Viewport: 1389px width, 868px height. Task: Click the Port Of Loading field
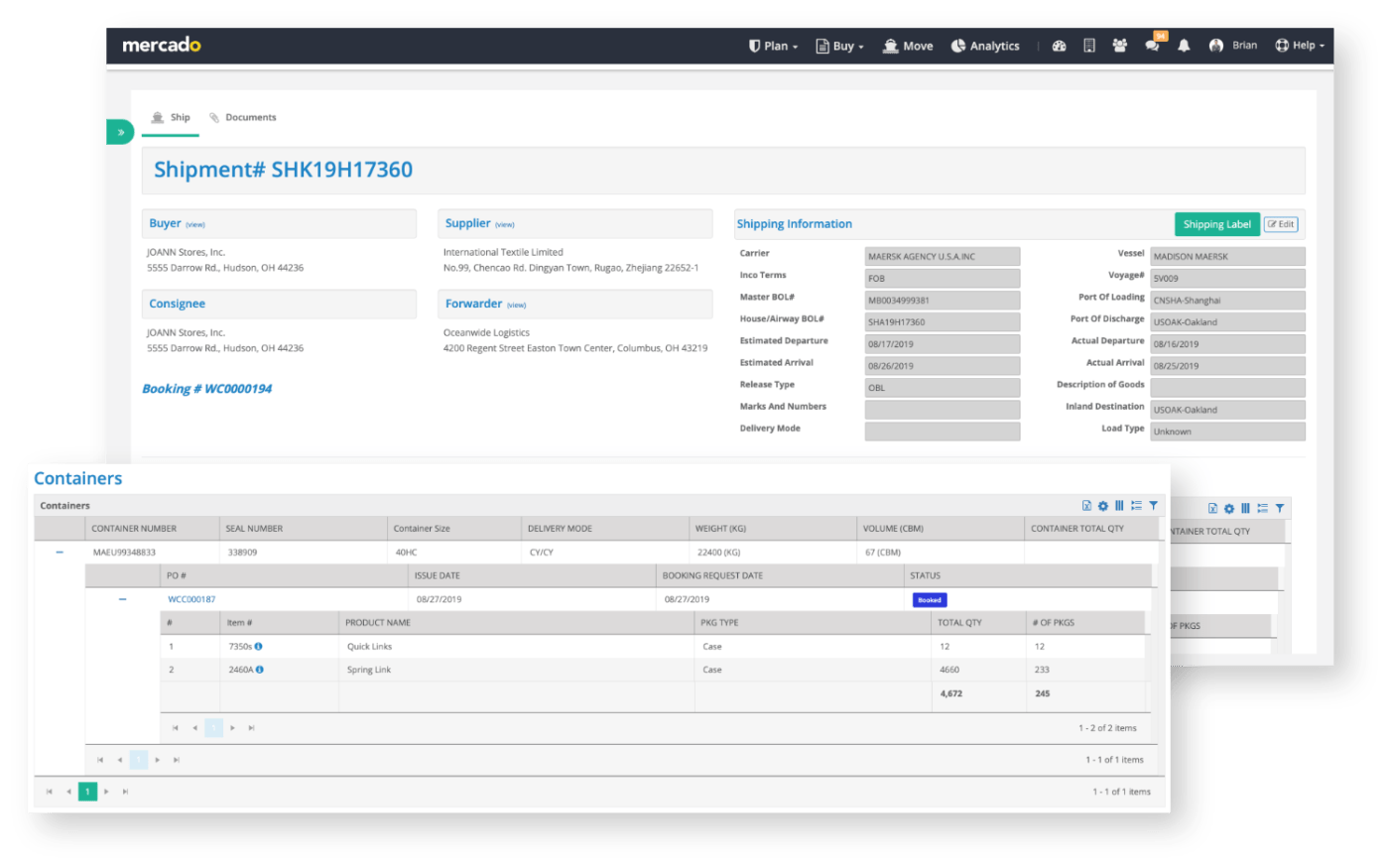[x=1227, y=300]
